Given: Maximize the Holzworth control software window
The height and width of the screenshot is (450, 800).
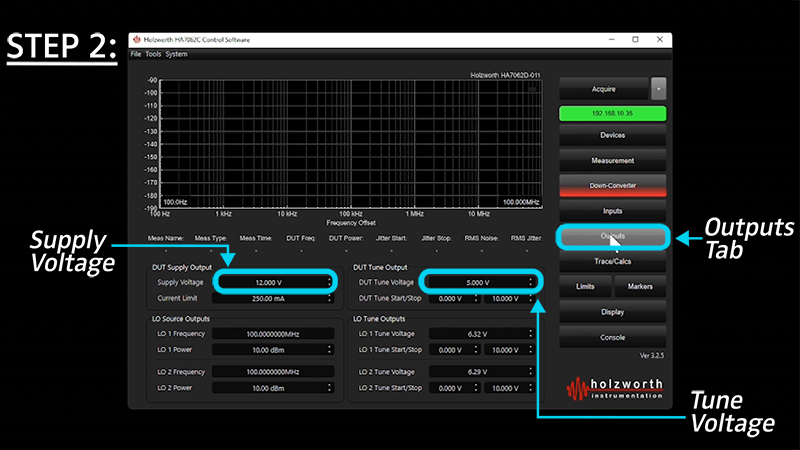Looking at the screenshot, I should click(635, 39).
